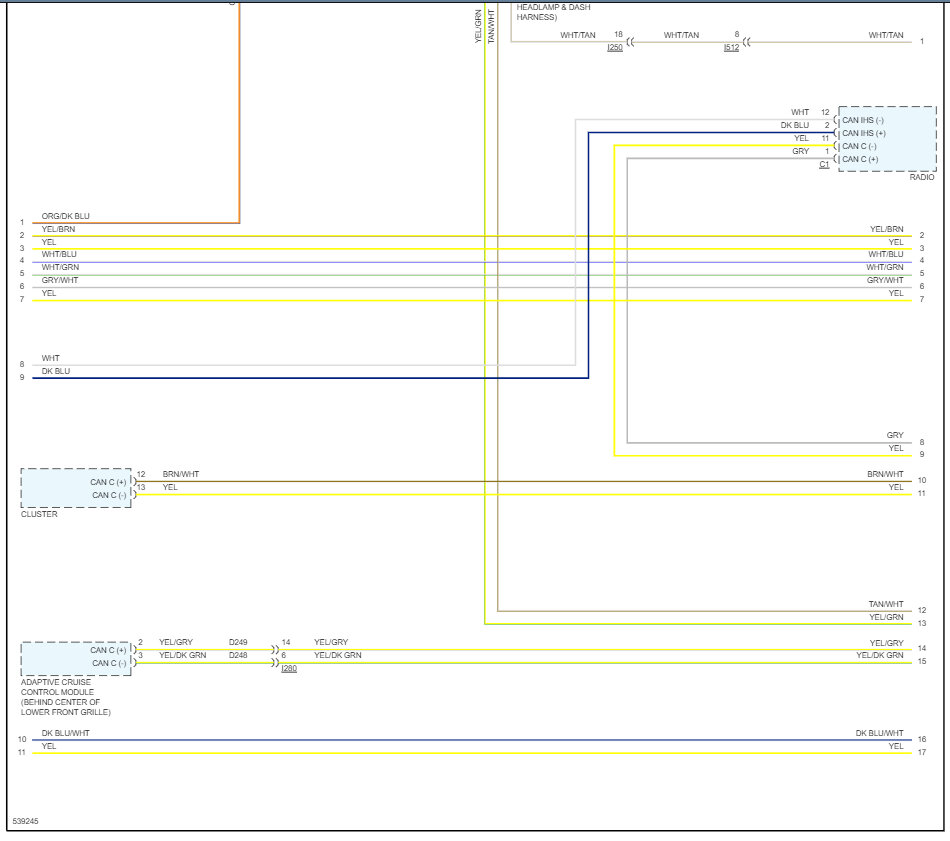This screenshot has height=841, width=950.
Task: Click the I250 connector reference
Action: 615,47
